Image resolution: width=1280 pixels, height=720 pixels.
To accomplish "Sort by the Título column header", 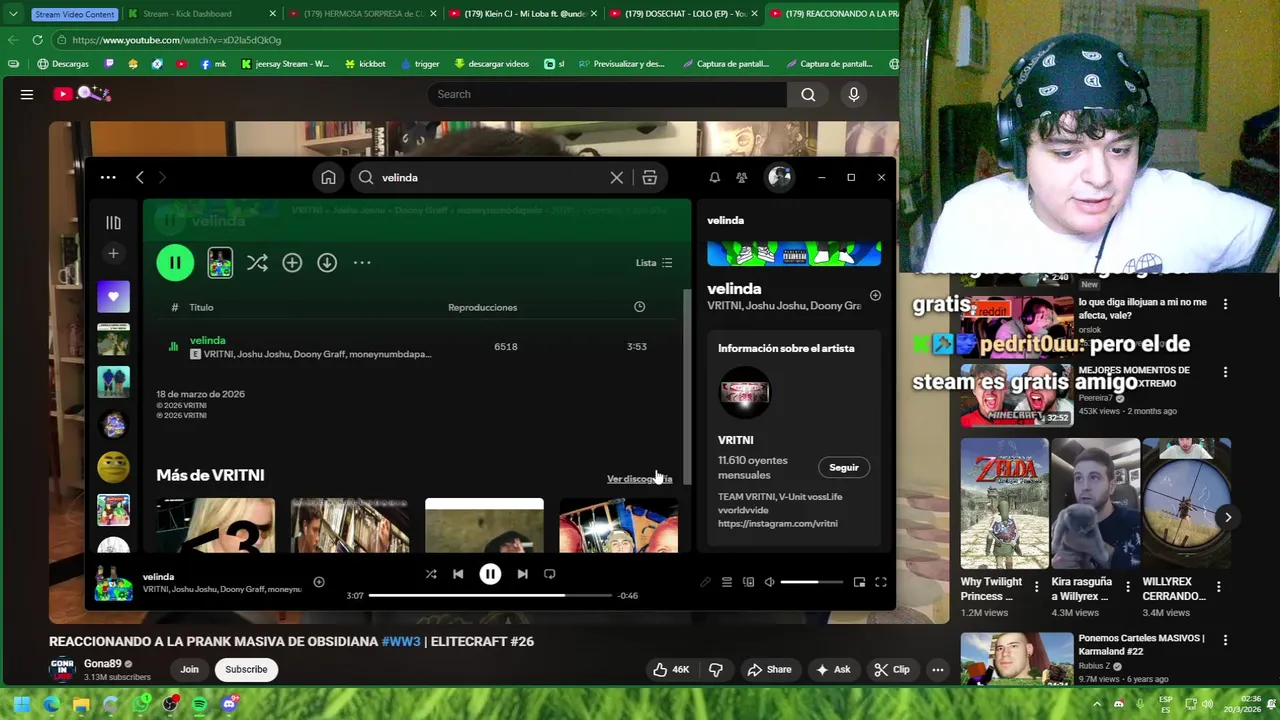I will tap(201, 307).
